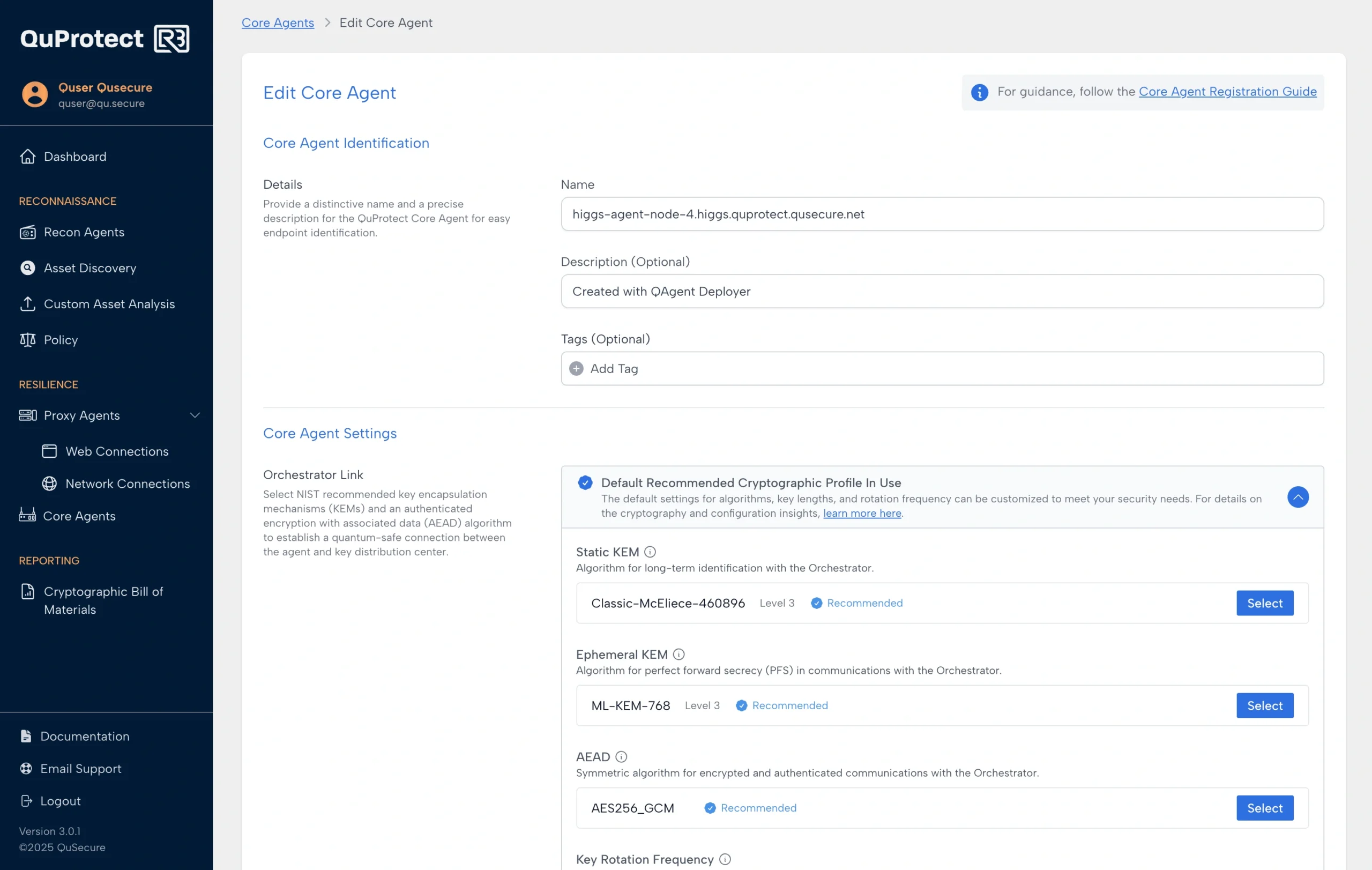Collapse the Proxy Agents submenu chevron
This screenshot has width=1372, height=870.
point(195,415)
